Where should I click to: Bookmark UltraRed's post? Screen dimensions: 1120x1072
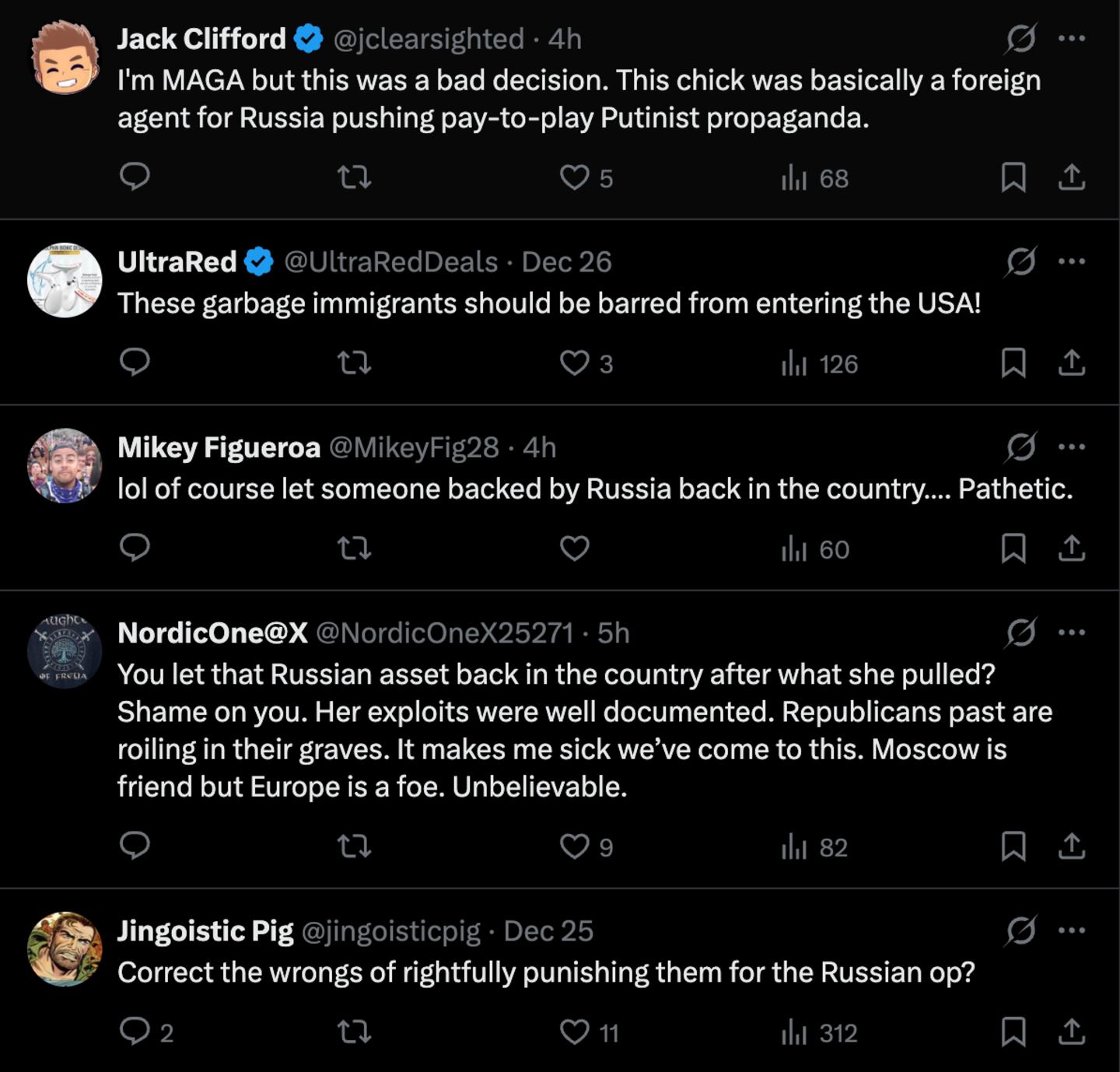[1013, 363]
